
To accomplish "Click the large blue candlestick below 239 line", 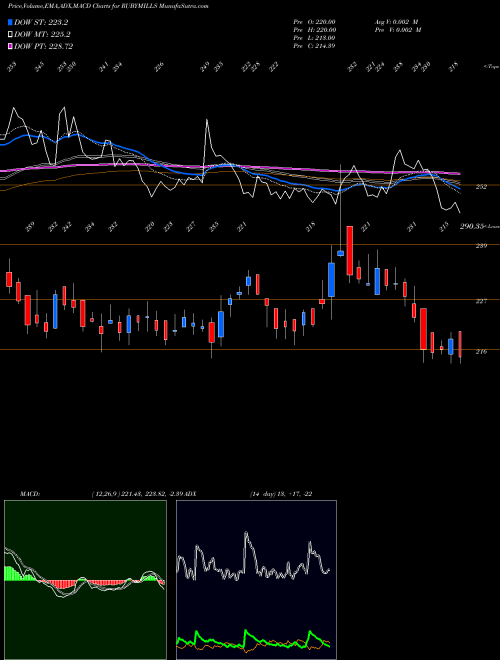I will (331, 280).
